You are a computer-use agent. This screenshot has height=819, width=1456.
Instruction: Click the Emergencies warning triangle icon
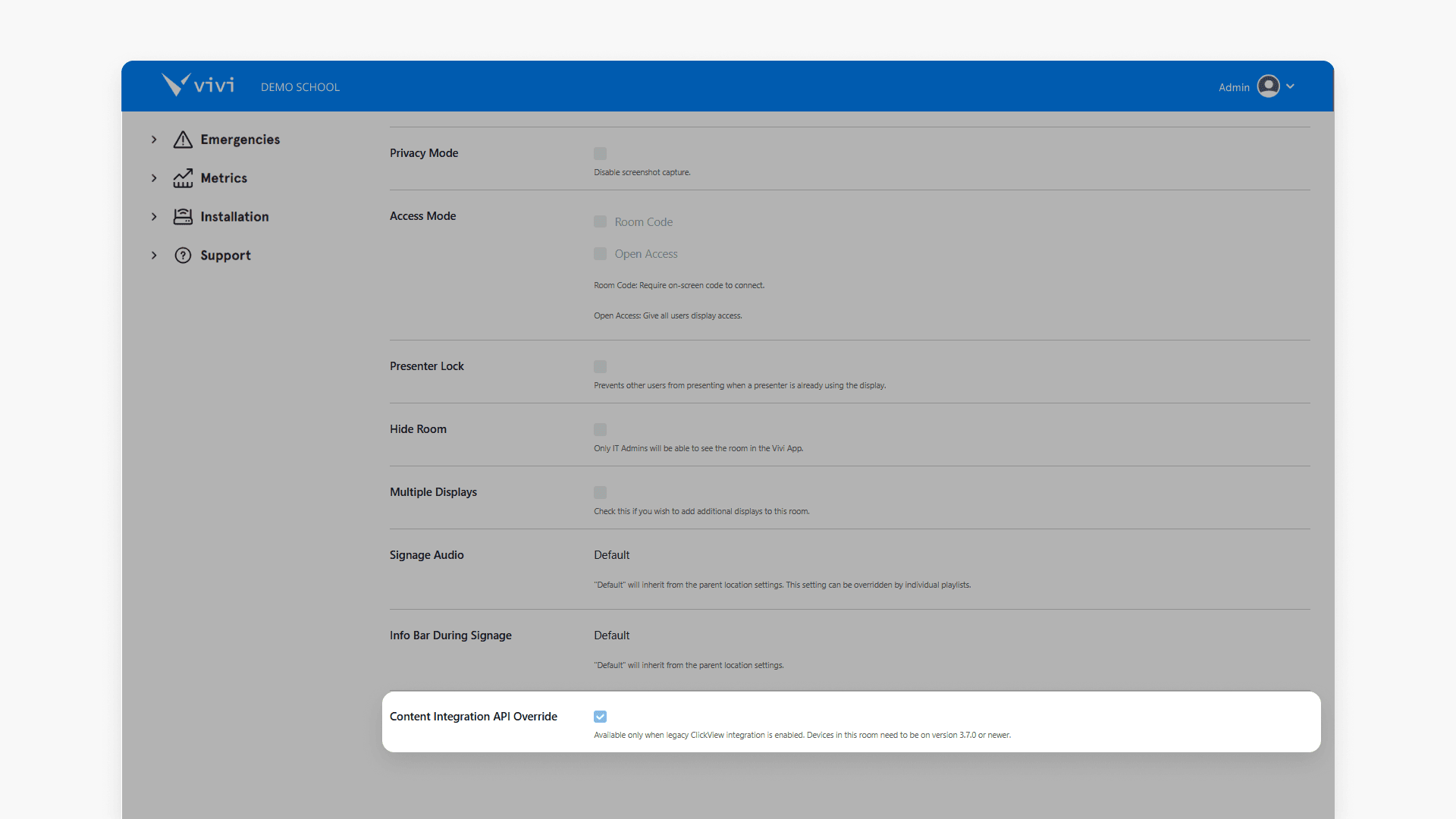pos(183,140)
